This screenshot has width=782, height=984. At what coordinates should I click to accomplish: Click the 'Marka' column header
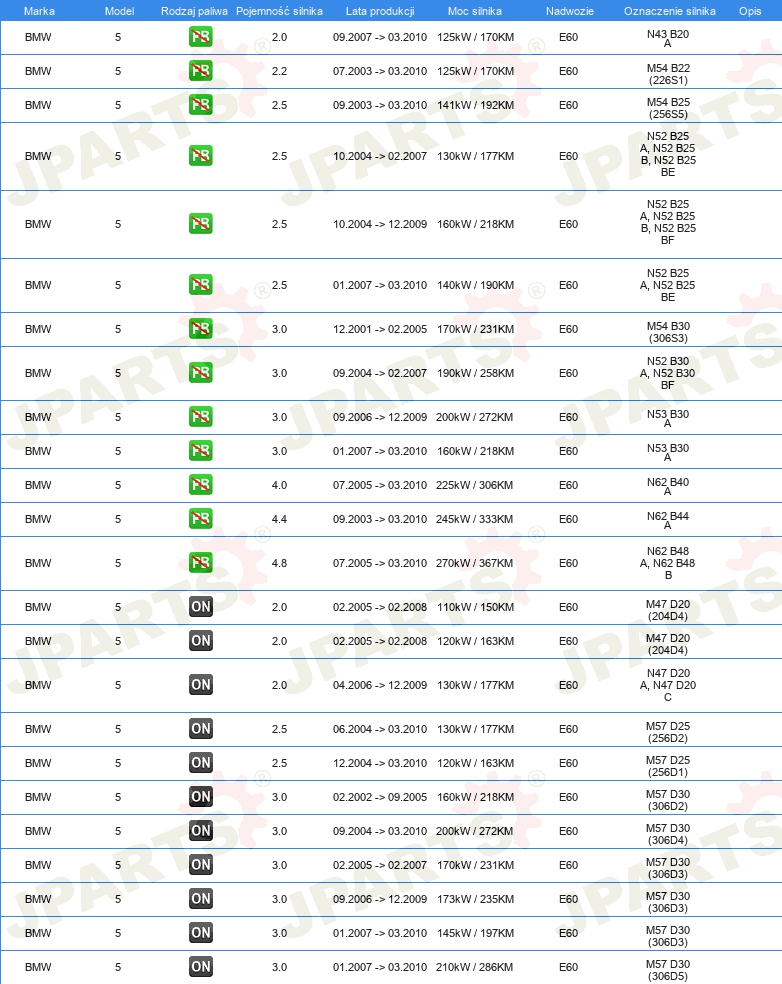click(39, 11)
